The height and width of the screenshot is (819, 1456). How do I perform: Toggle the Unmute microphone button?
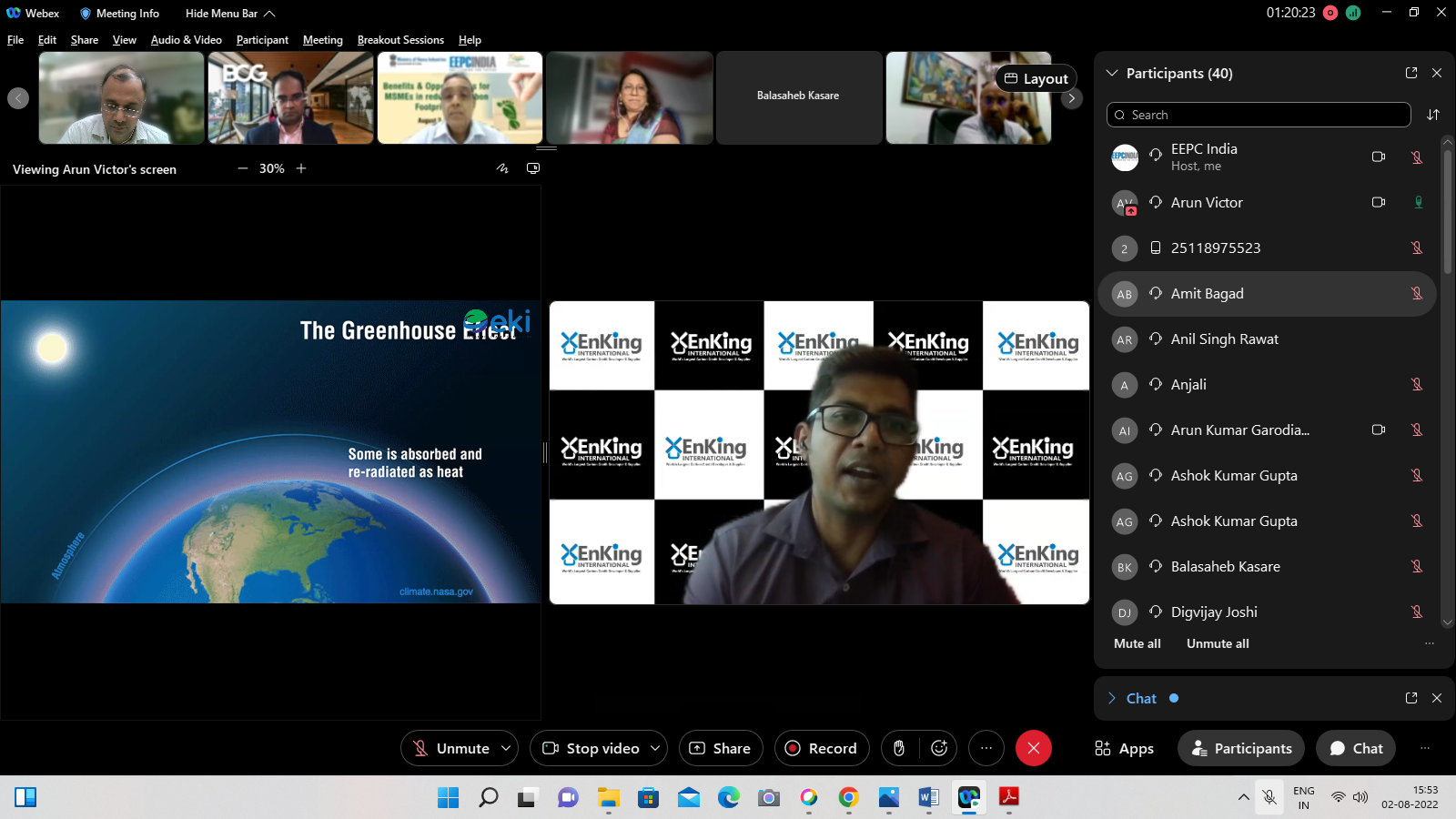(451, 748)
